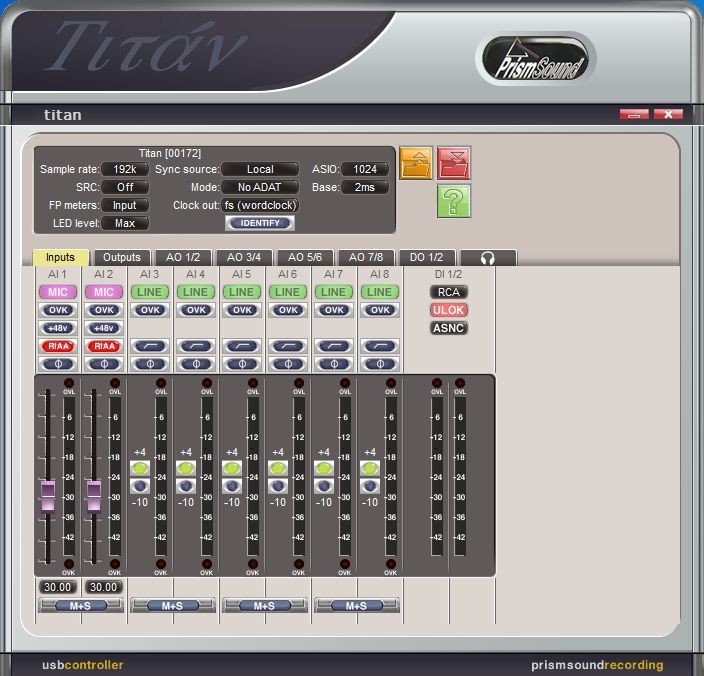
Task: Toggle M+S for AI 3/4 pair
Action: [x=173, y=606]
